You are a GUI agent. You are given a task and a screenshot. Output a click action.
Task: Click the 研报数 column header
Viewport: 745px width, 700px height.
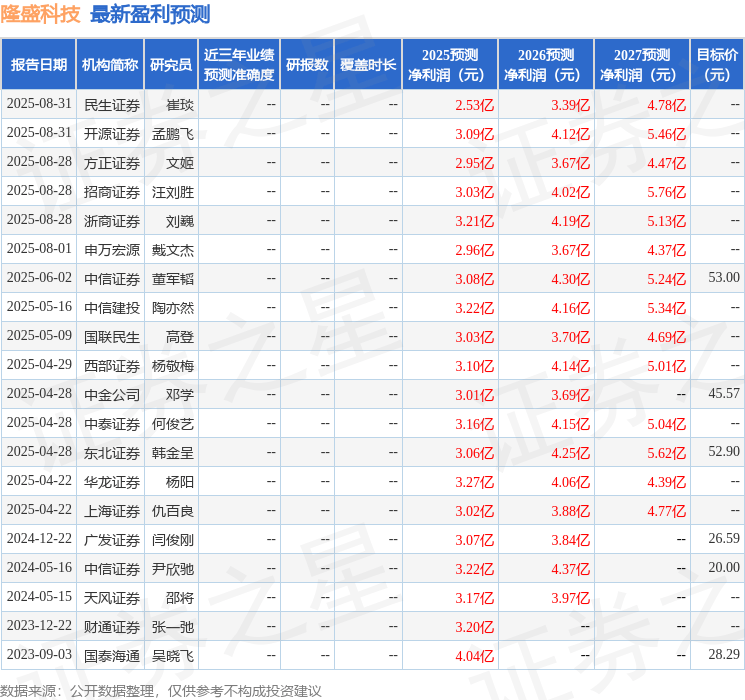(307, 65)
